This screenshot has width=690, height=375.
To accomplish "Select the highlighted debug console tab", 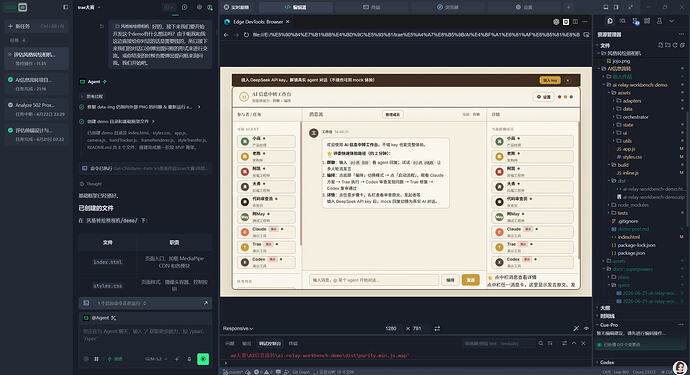I will [x=270, y=343].
